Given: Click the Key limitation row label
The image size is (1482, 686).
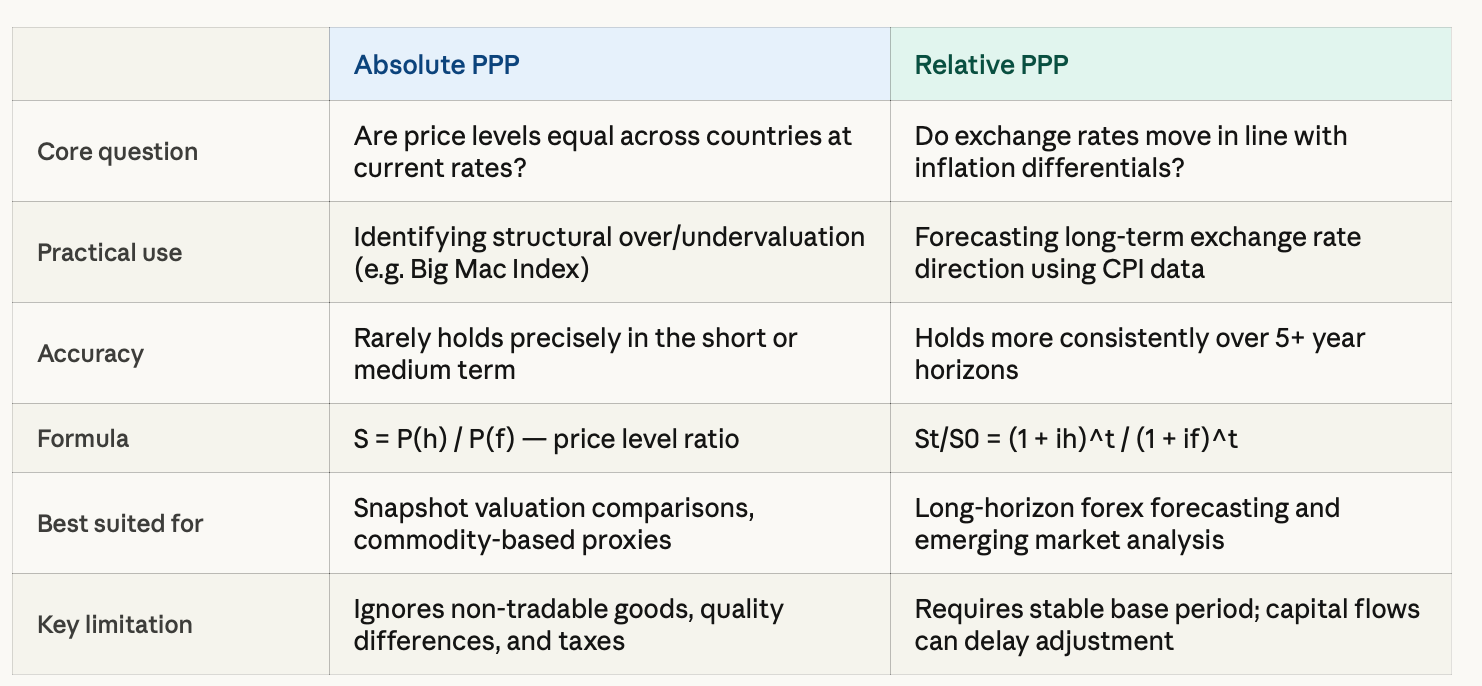Looking at the screenshot, I should (x=115, y=624).
